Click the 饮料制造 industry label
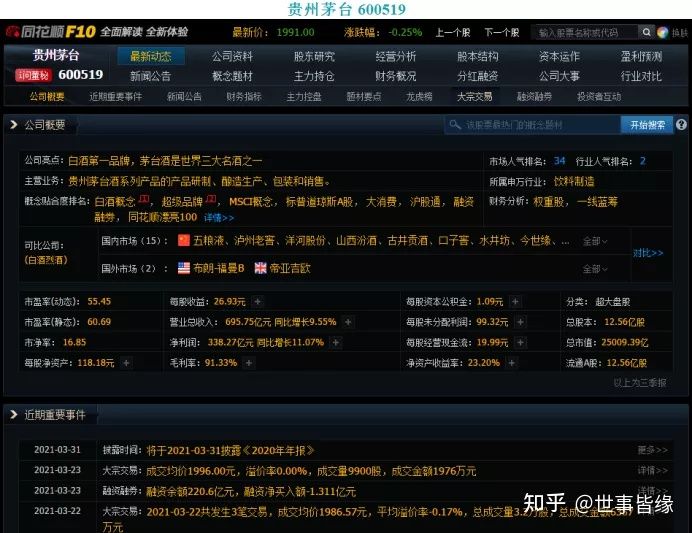 [x=574, y=181]
